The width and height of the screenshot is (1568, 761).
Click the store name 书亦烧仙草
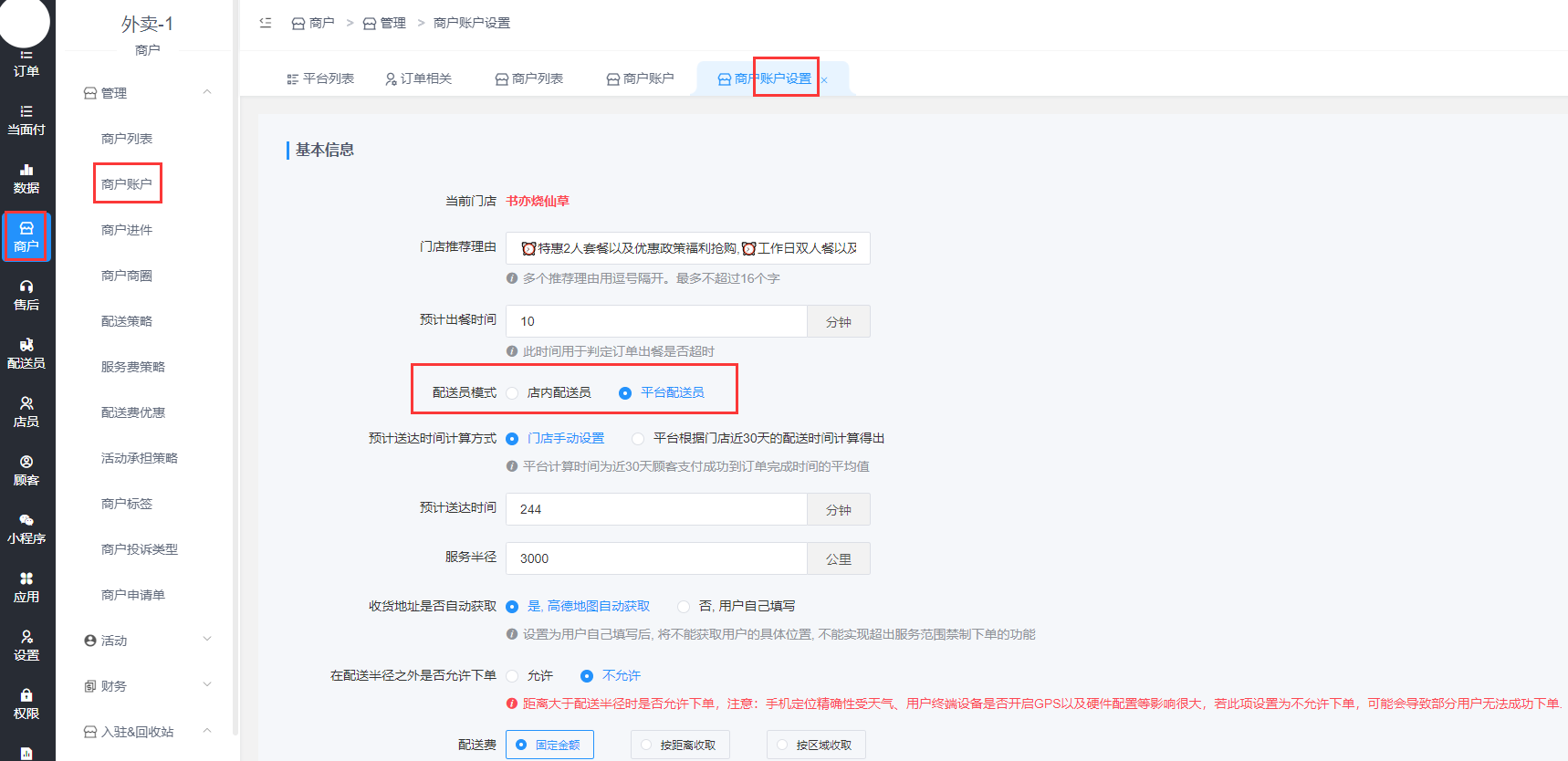(x=538, y=201)
